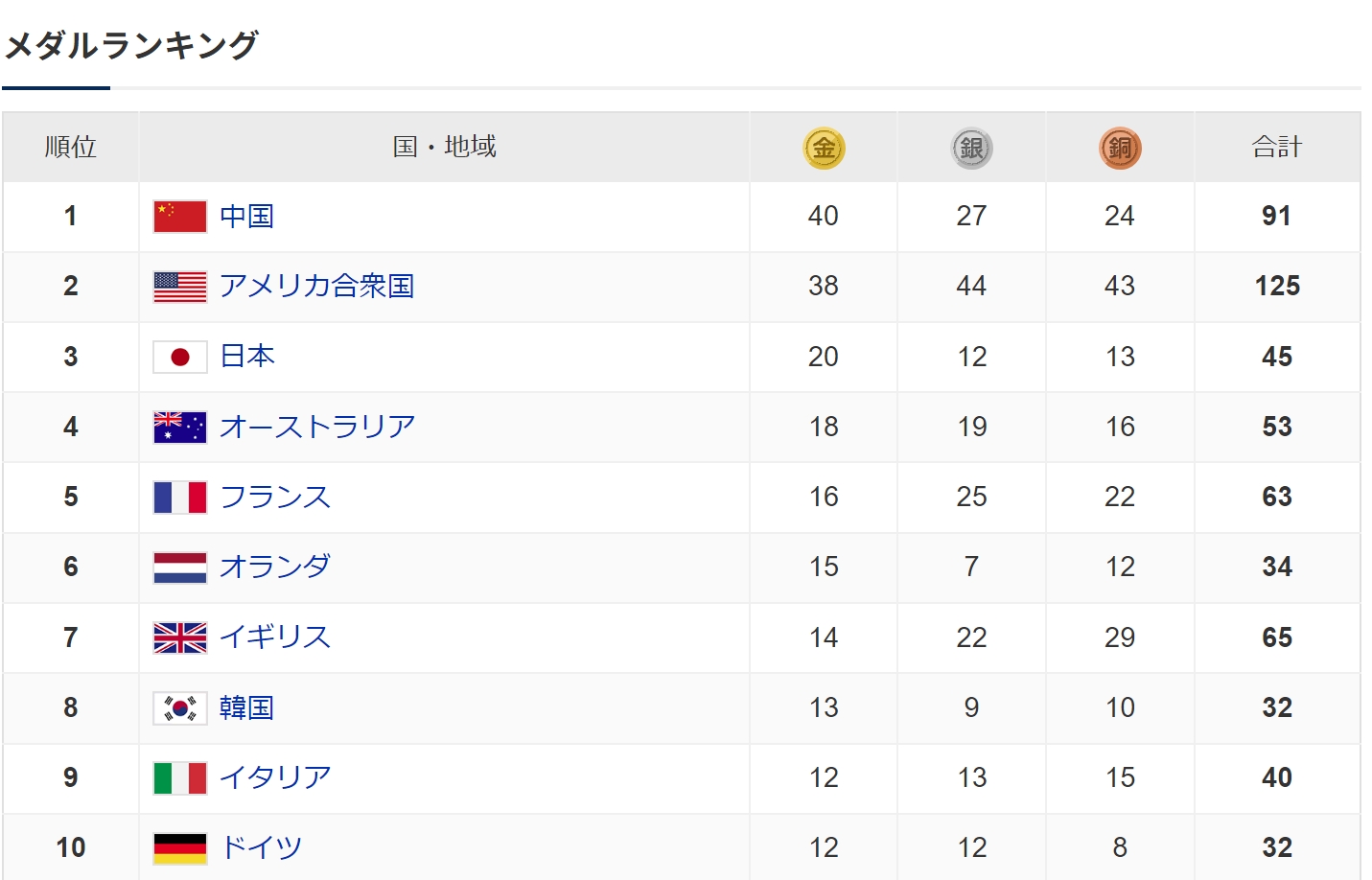Screen dimensions: 1372x880
Task: Open the 中国 country link
Action: click(247, 217)
